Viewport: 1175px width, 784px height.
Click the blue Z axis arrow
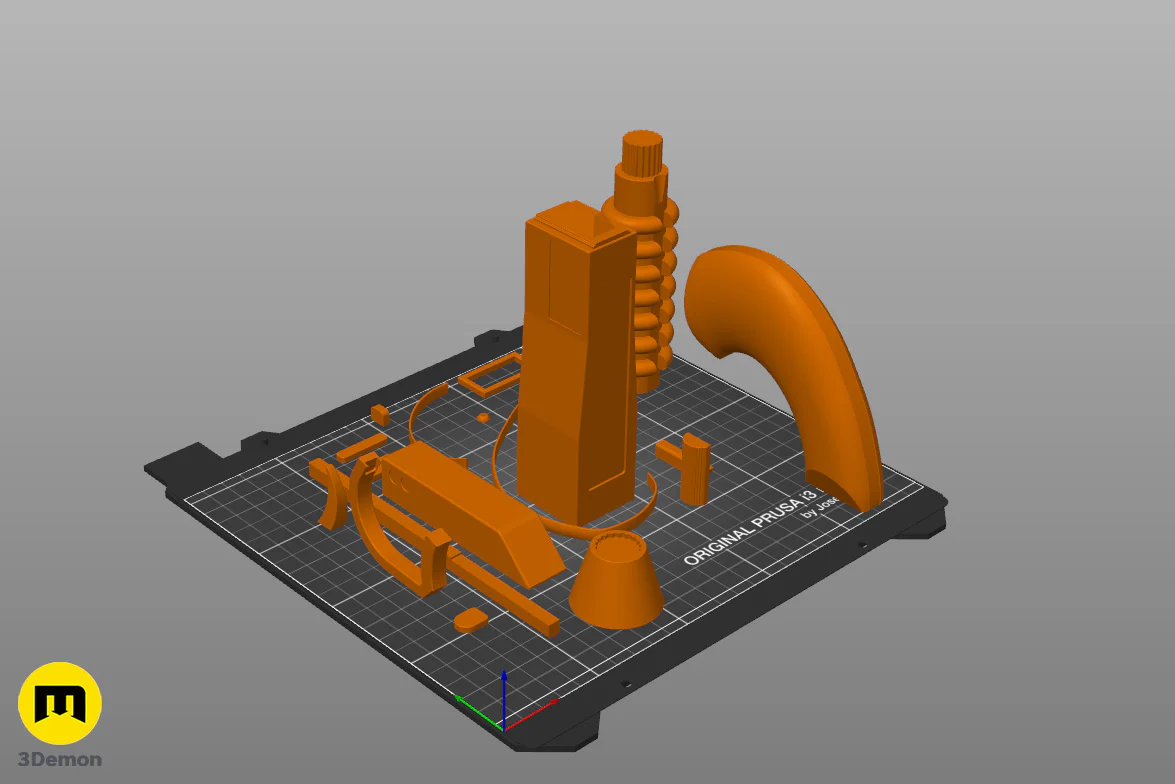point(504,697)
